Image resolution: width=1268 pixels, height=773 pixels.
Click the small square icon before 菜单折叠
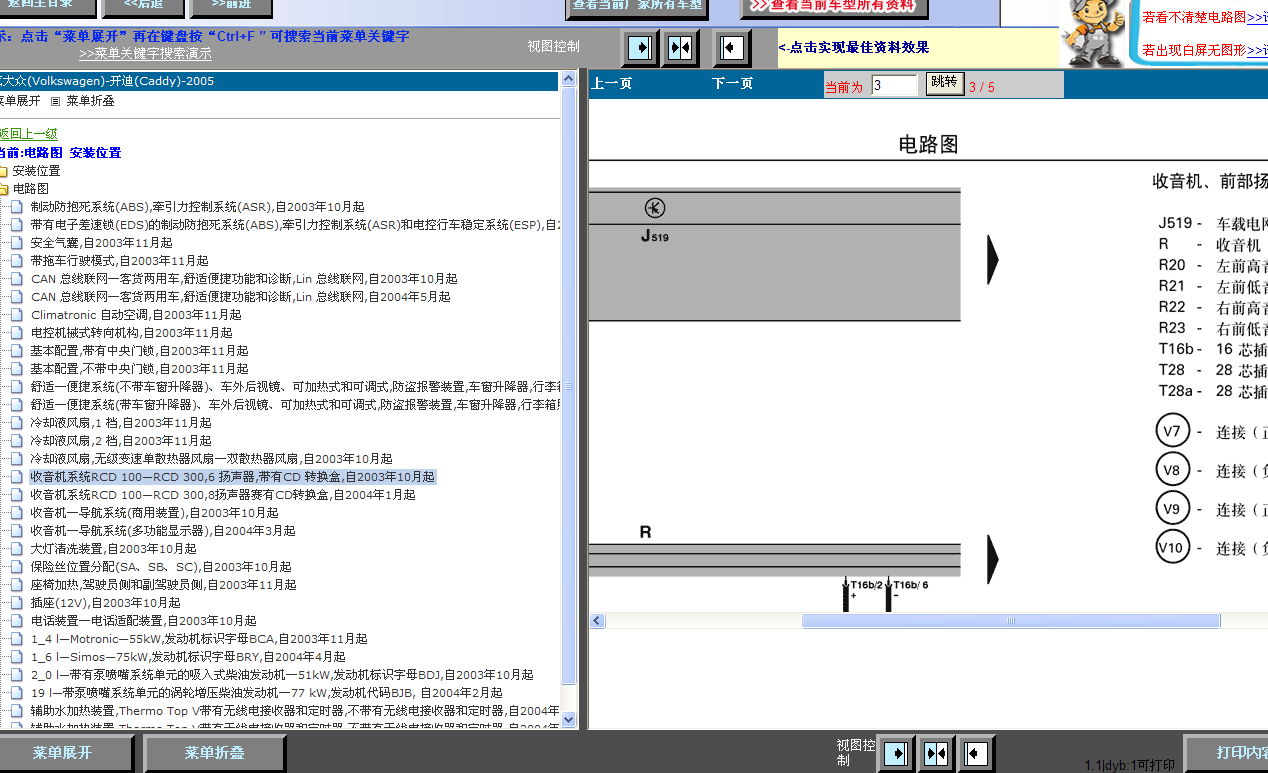[x=56, y=101]
